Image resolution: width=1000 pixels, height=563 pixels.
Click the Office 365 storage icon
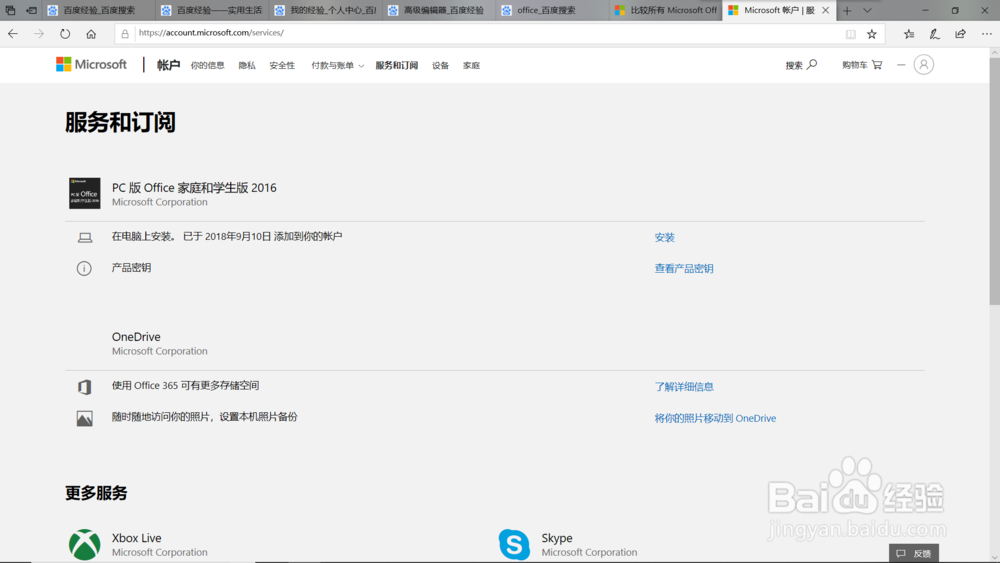pyautogui.click(x=85, y=386)
